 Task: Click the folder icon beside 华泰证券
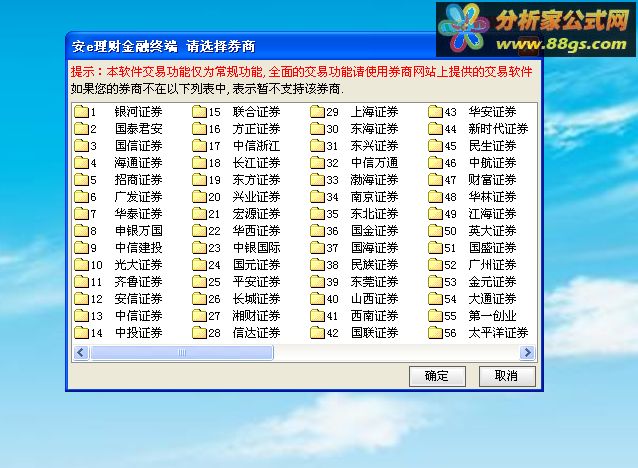pos(81,214)
